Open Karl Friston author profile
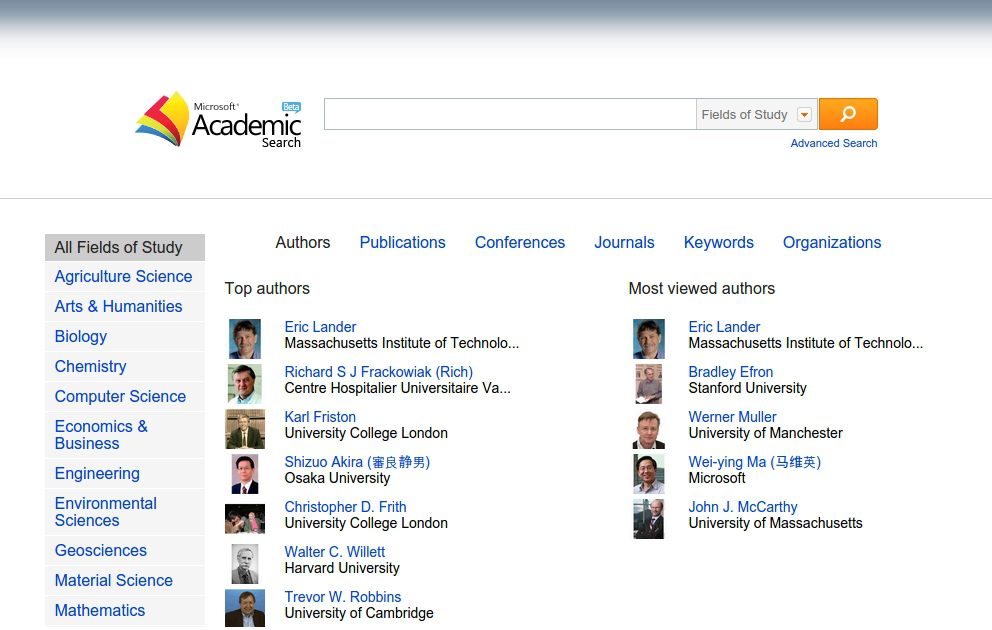The image size is (992, 630). pyautogui.click(x=320, y=417)
